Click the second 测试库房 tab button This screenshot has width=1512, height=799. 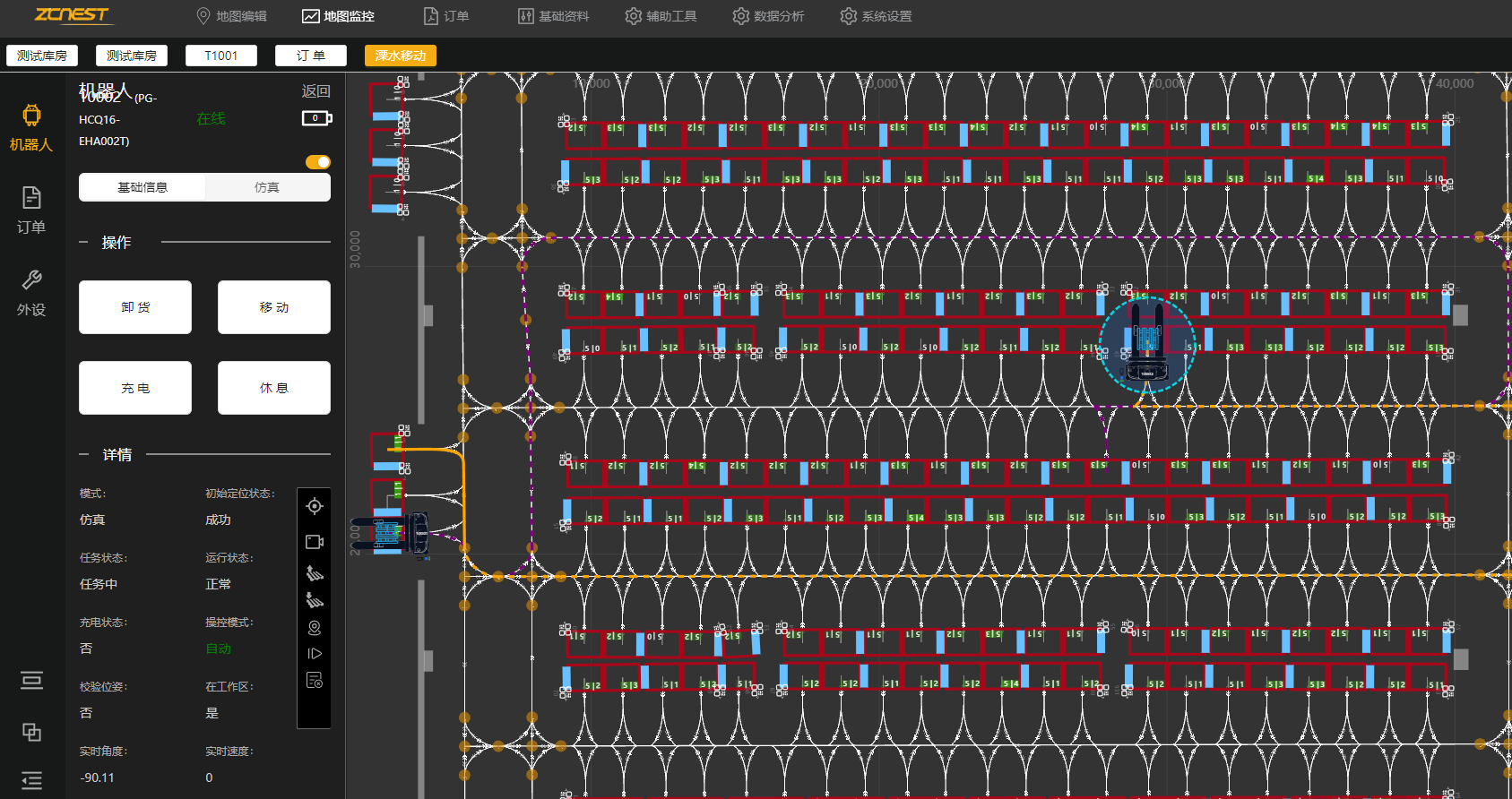pos(132,56)
